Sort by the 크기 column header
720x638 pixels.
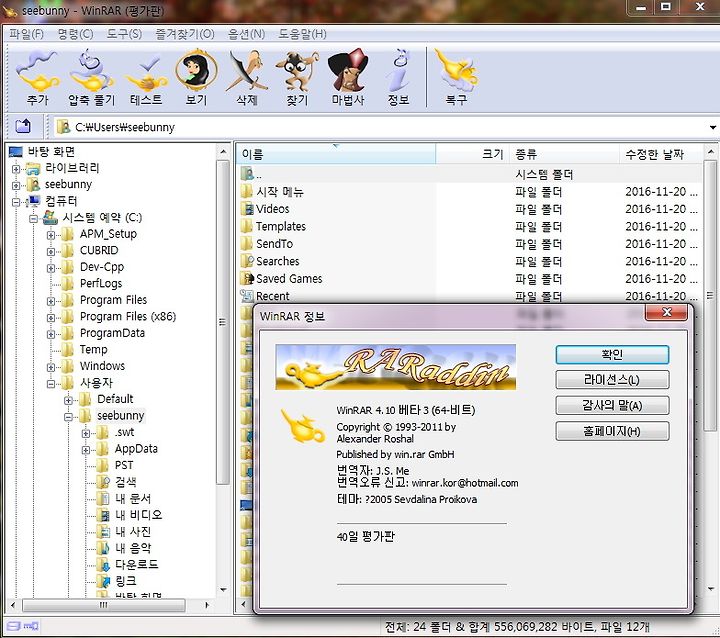(x=472, y=154)
